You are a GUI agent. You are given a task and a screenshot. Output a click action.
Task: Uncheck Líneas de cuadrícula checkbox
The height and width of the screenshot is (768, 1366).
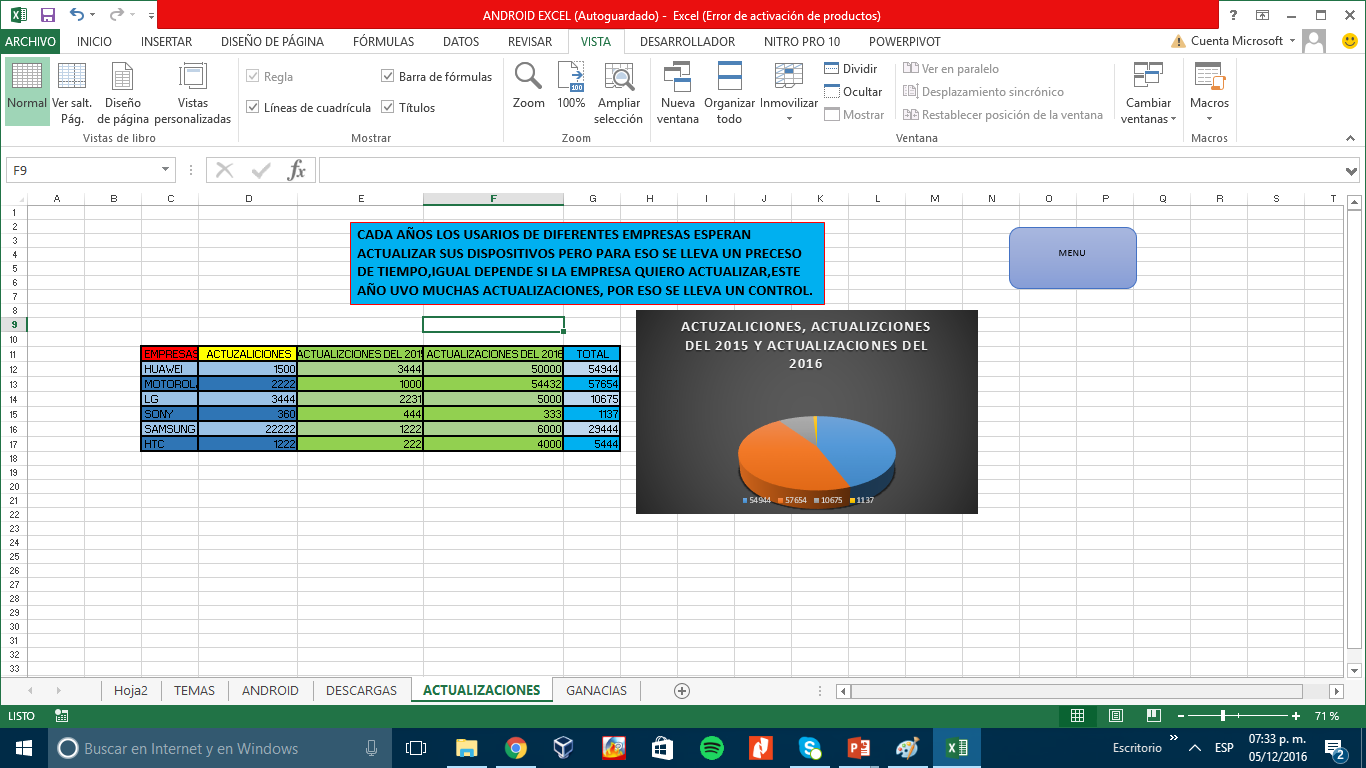click(x=253, y=108)
